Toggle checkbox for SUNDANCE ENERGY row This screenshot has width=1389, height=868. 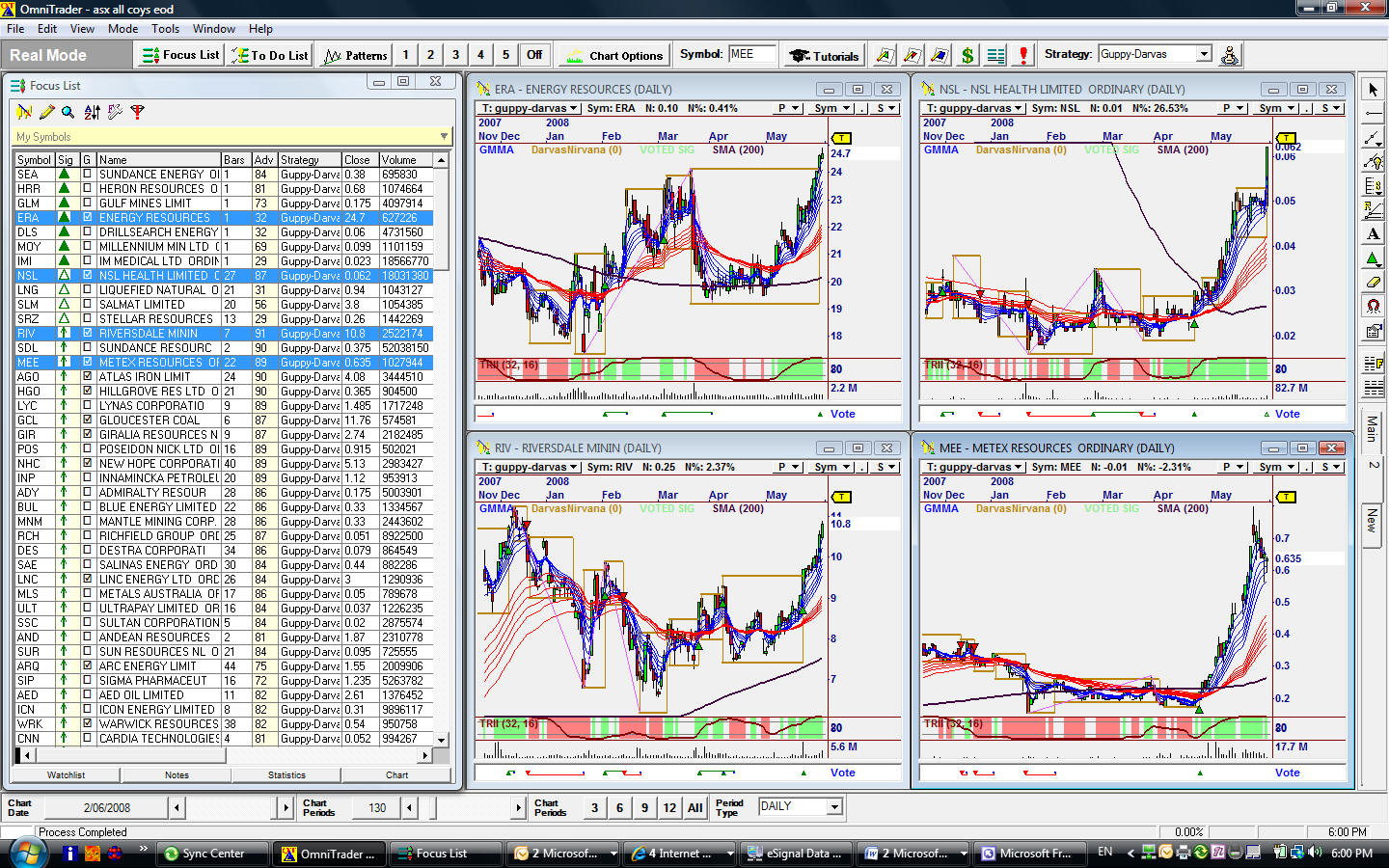[x=88, y=175]
